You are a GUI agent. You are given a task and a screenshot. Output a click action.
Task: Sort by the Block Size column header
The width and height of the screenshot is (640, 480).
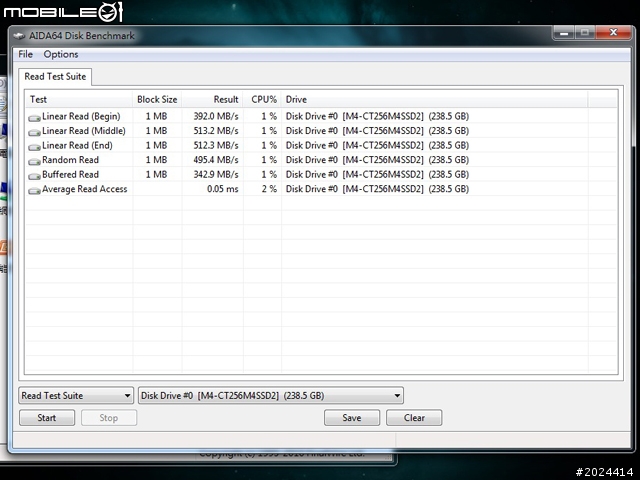(157, 99)
